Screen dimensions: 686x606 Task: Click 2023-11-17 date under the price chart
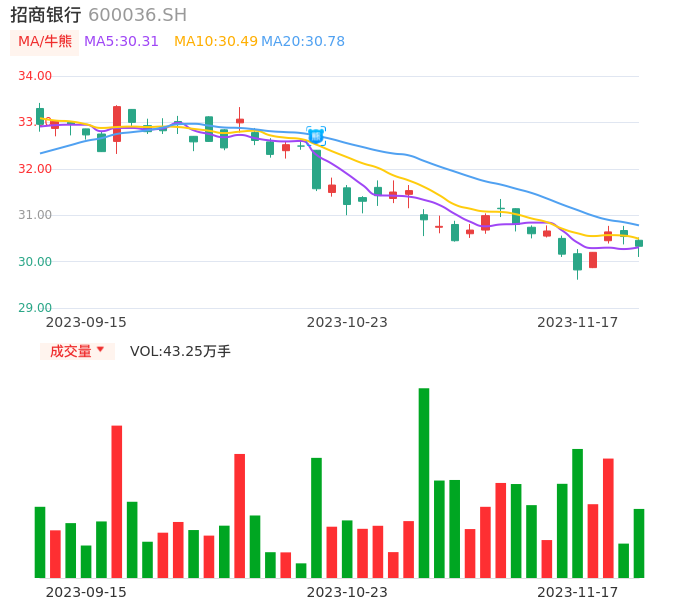point(578,323)
